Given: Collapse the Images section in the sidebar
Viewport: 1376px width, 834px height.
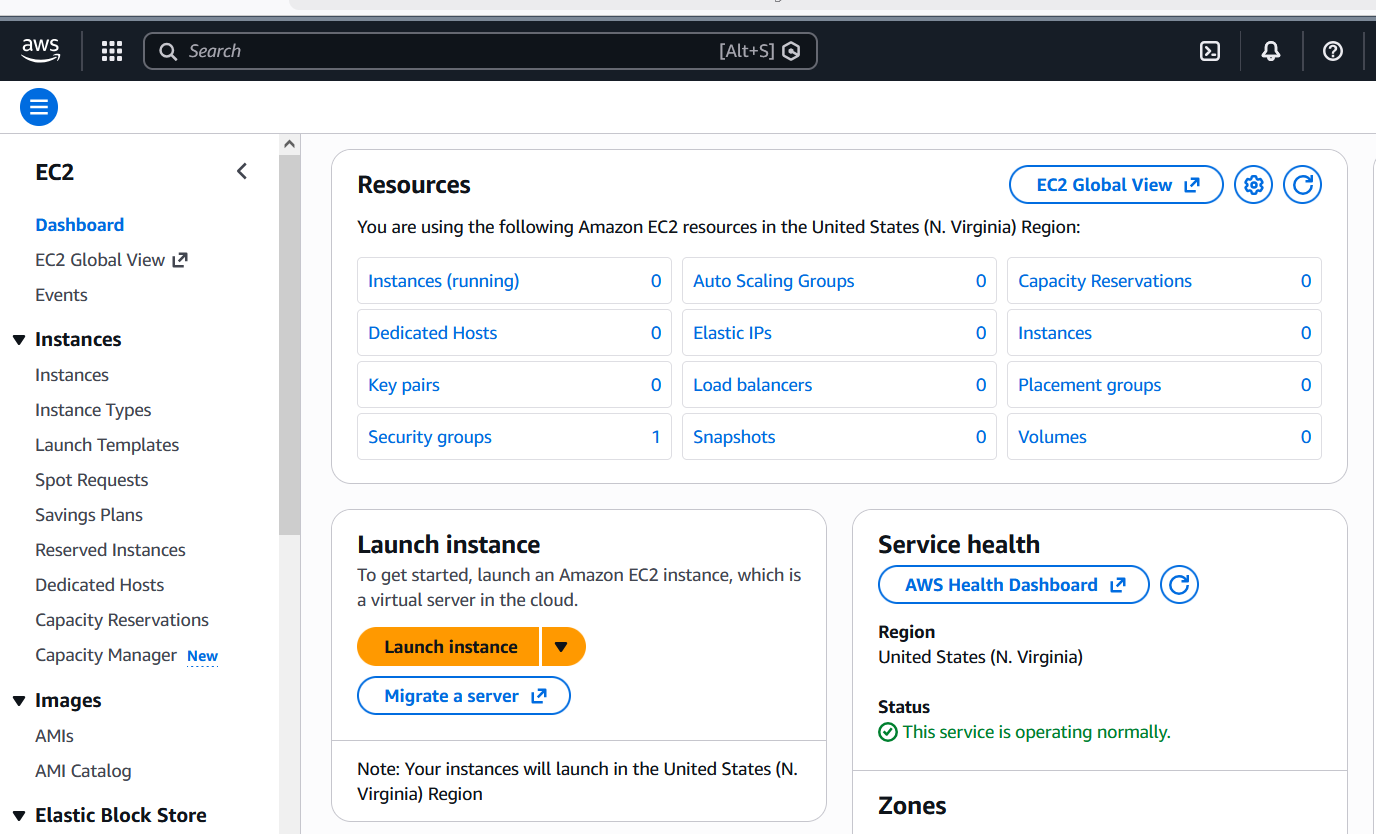Looking at the screenshot, I should click(x=18, y=700).
